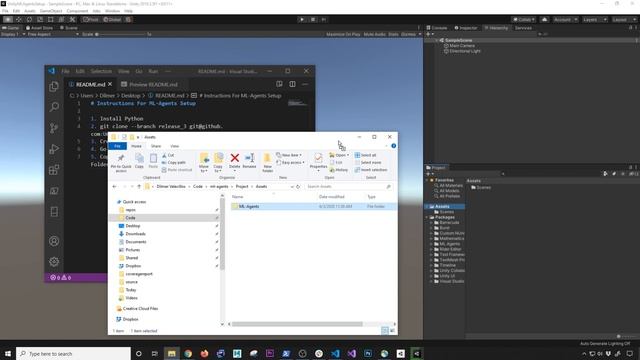
Task: Open Easy access dropdown in Explorer ribbon
Action: [x=290, y=162]
